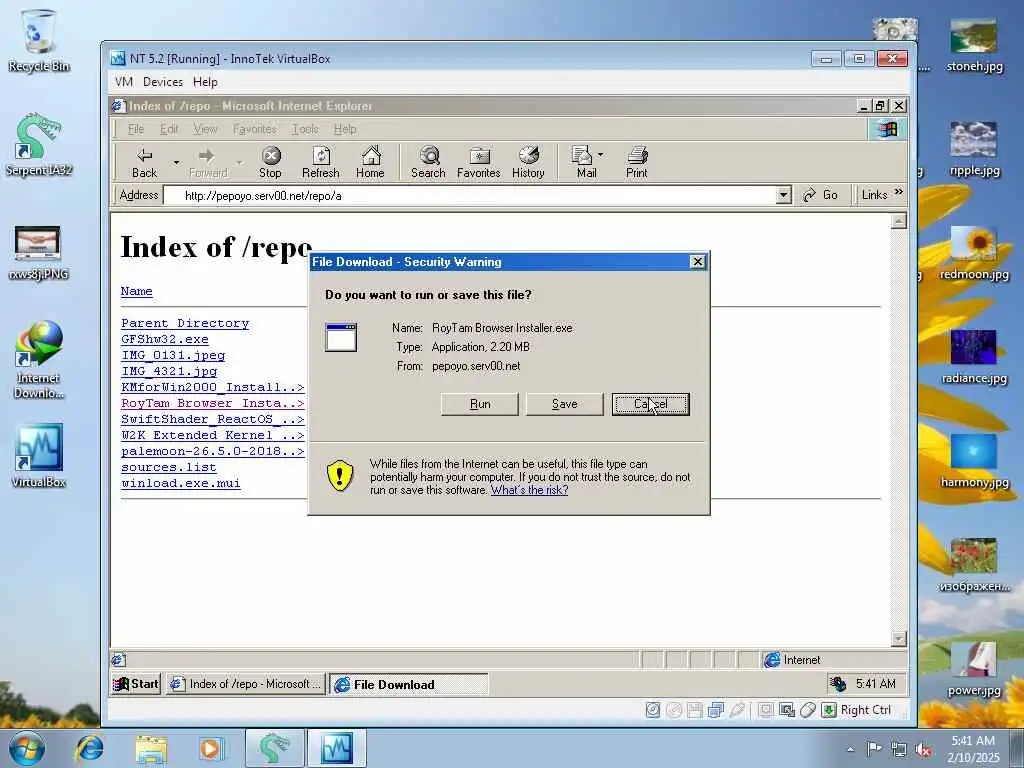Click the Run button in download dialog
The height and width of the screenshot is (768, 1024).
pos(480,404)
